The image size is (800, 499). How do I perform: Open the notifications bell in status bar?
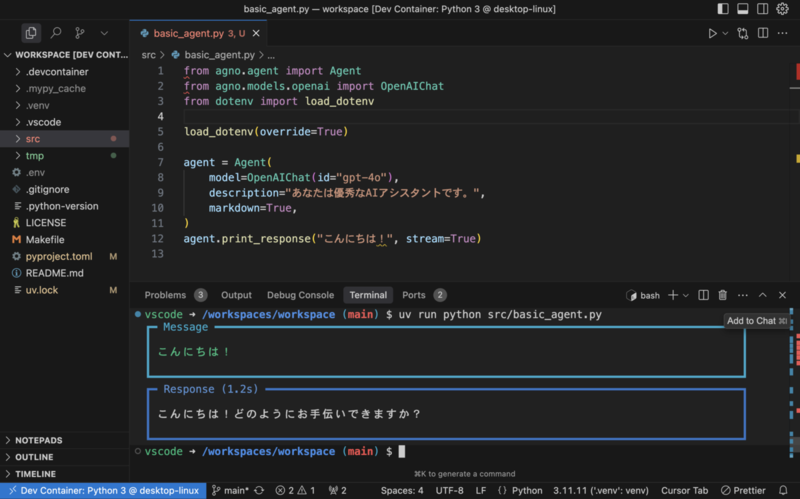coord(783,490)
